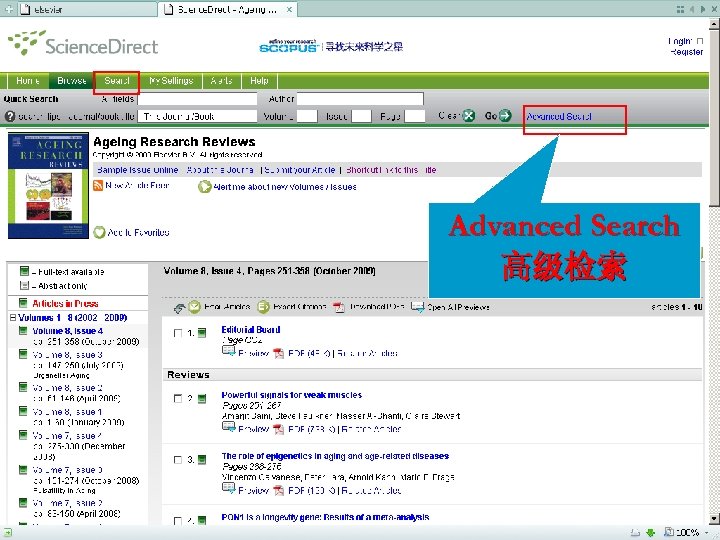720x540 pixels.
Task: Open the Search menu tab
Action: [x=117, y=81]
